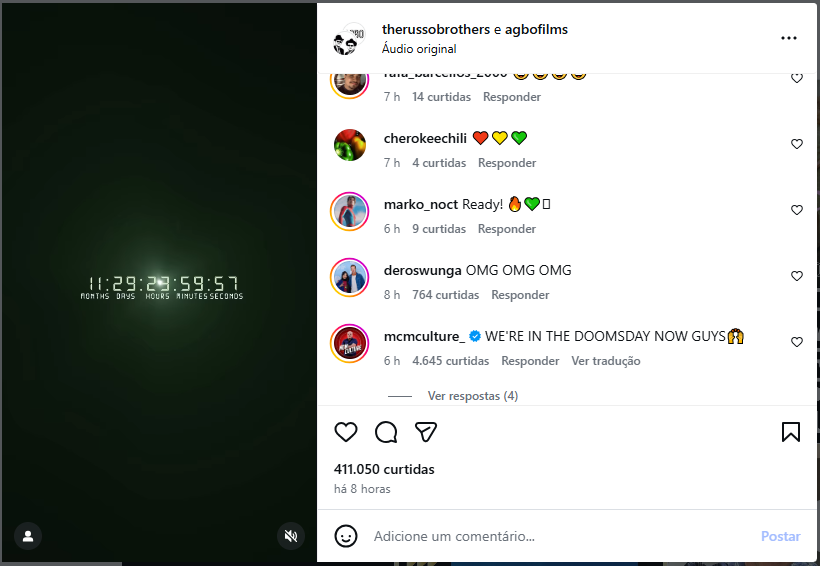Translate mcmculture_ comment with Ver tradução
820x566 pixels.
606,361
